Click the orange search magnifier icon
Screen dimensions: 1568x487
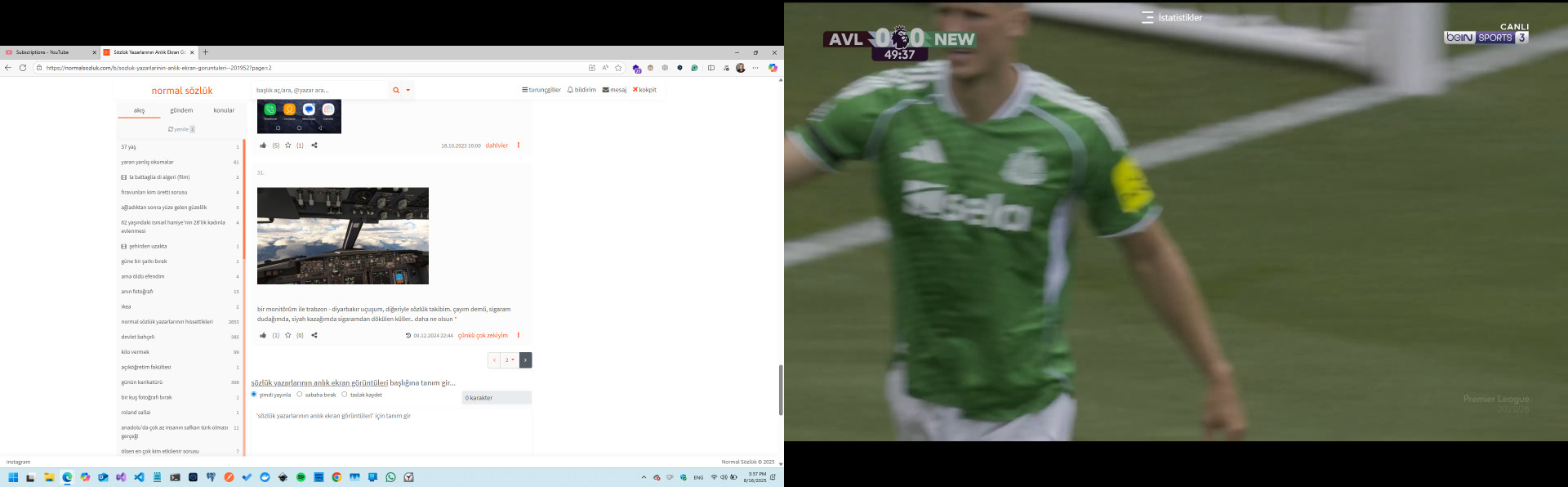396,91
